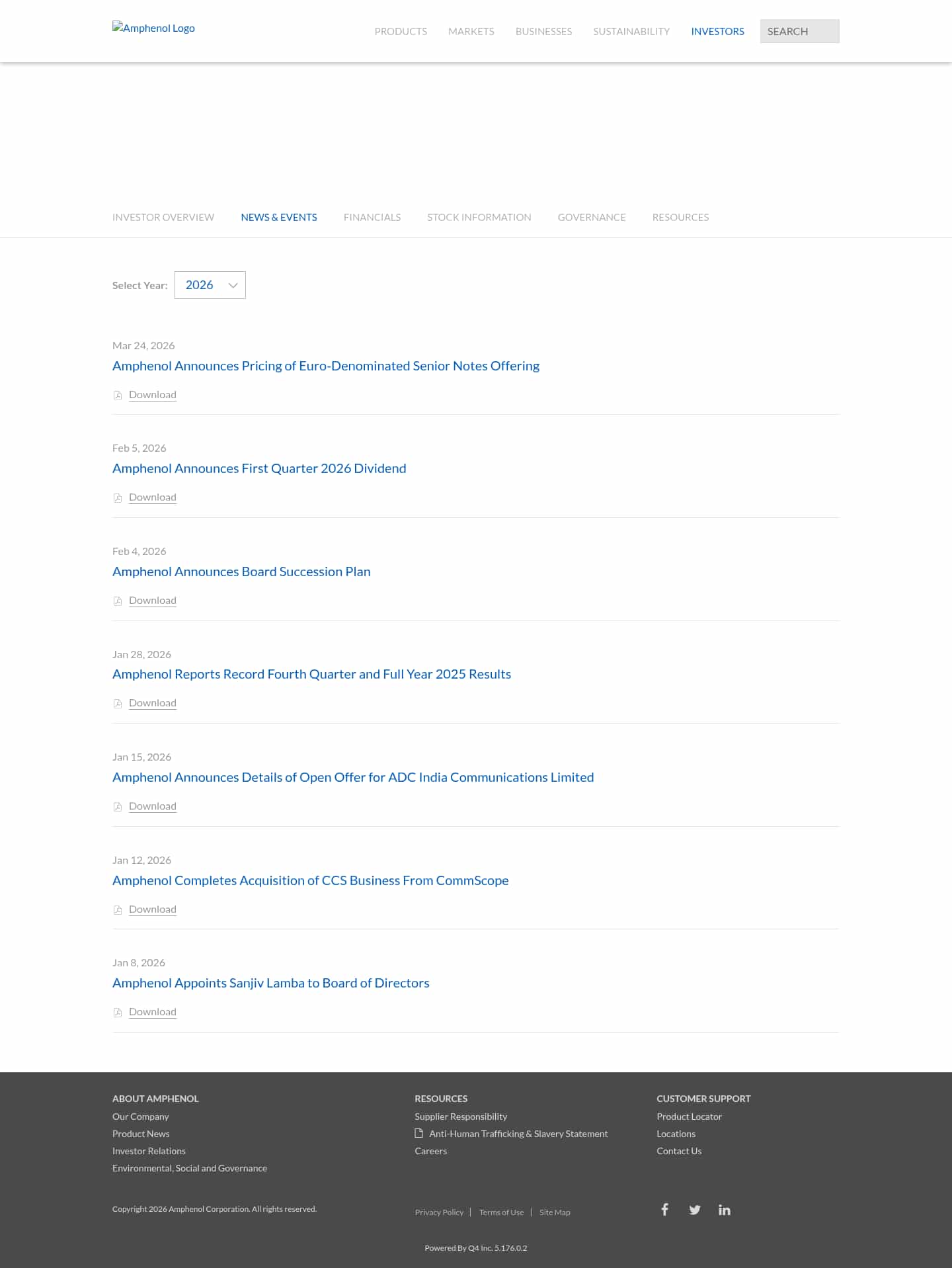Open Record Fourth Quarter 2025 Results headline
This screenshot has width=952, height=1268.
coord(311,674)
